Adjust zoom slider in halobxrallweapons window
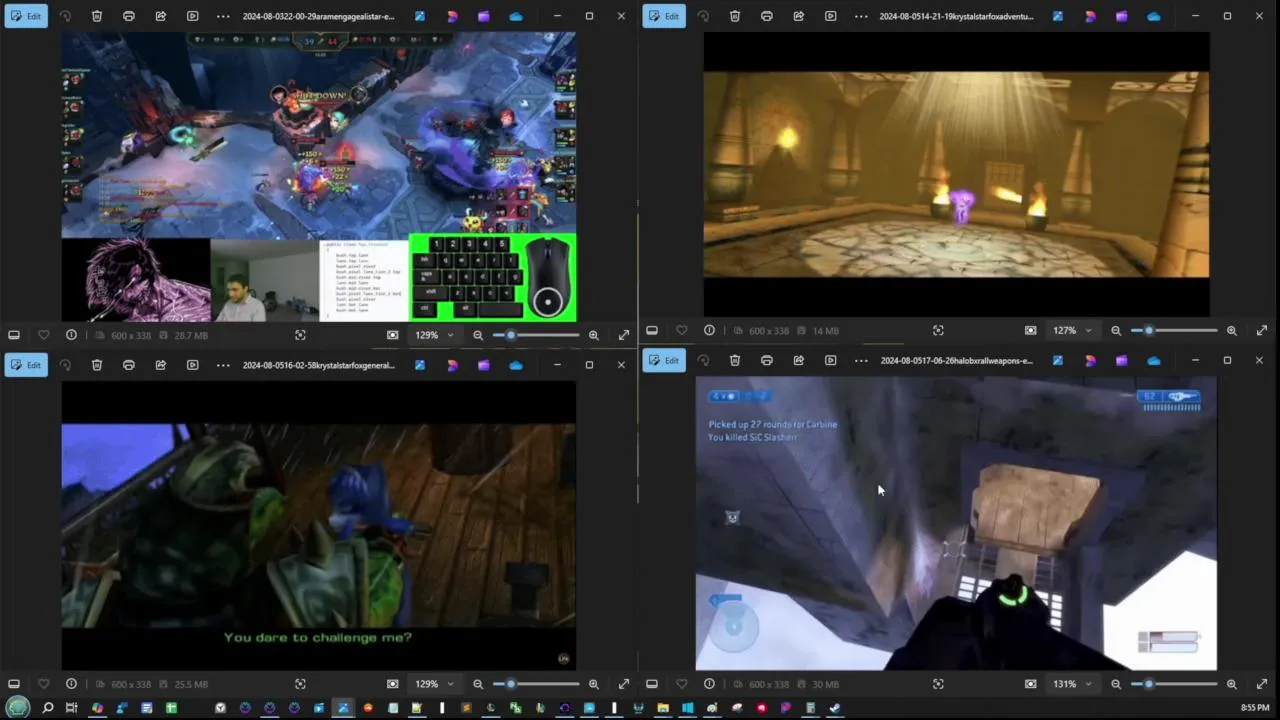The height and width of the screenshot is (720, 1280). click(1174, 684)
